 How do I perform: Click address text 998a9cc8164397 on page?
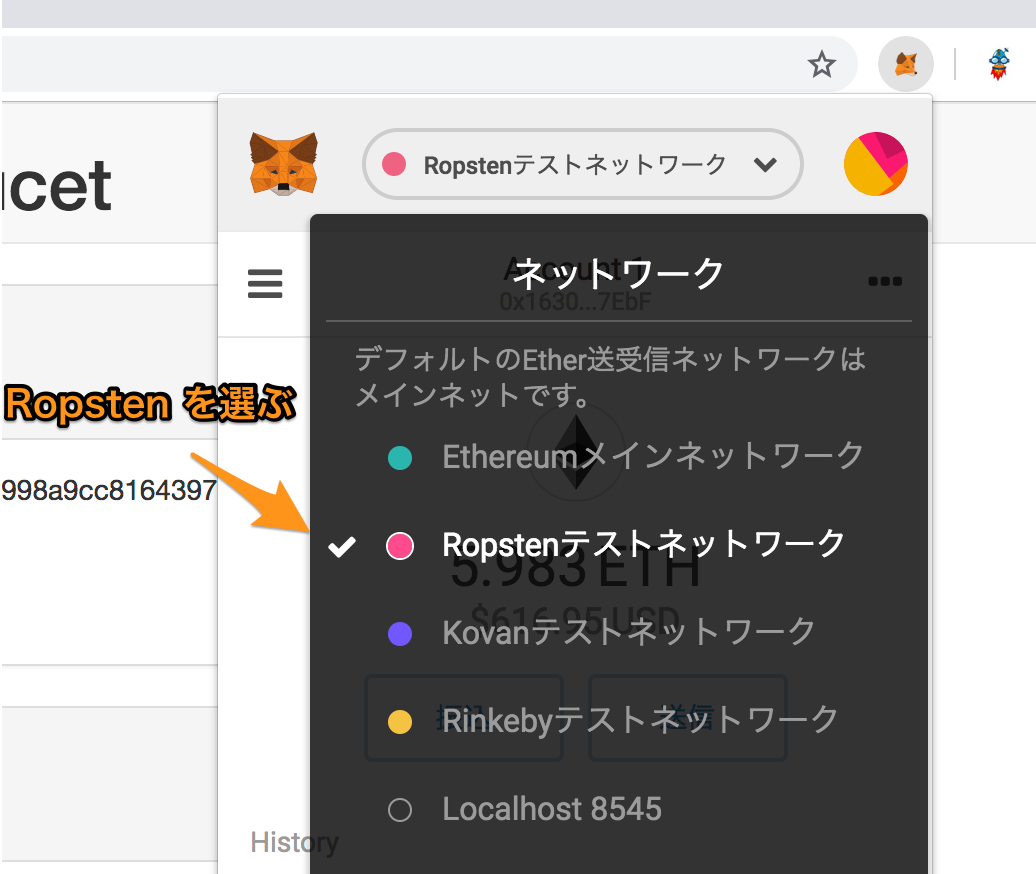coord(109,490)
